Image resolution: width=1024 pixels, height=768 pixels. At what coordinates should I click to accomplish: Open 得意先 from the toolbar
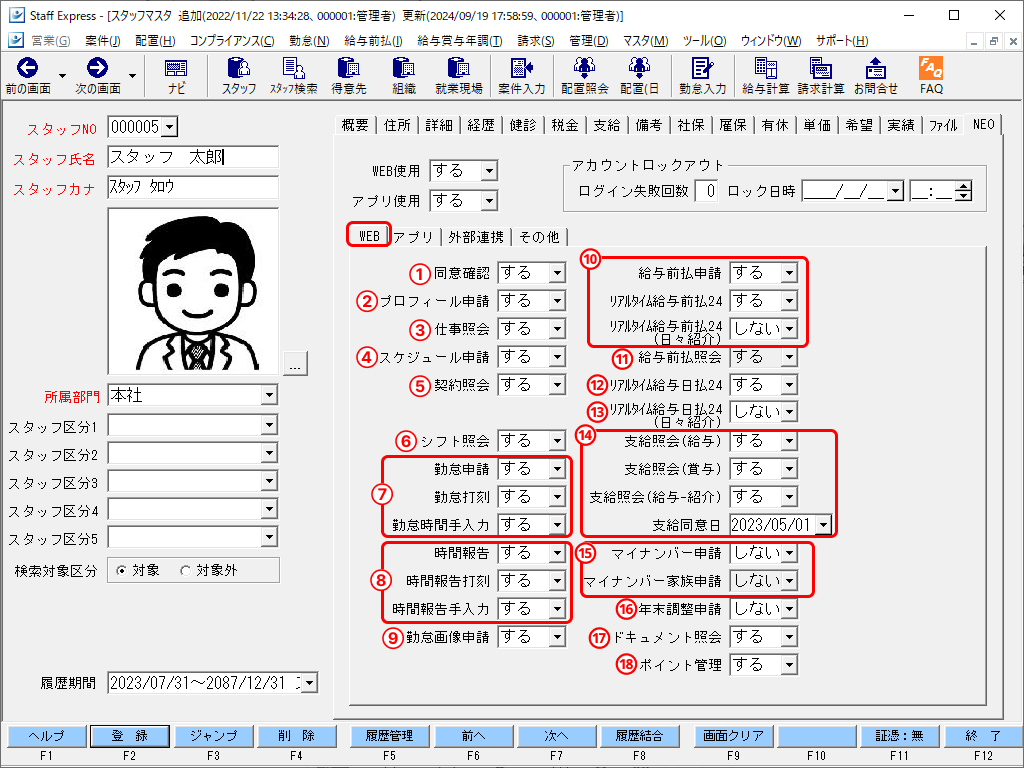coord(348,76)
